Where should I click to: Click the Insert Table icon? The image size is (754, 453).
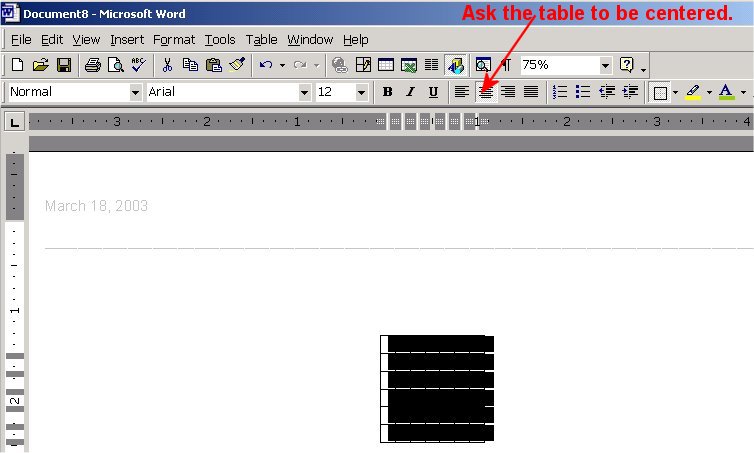pyautogui.click(x=386, y=65)
